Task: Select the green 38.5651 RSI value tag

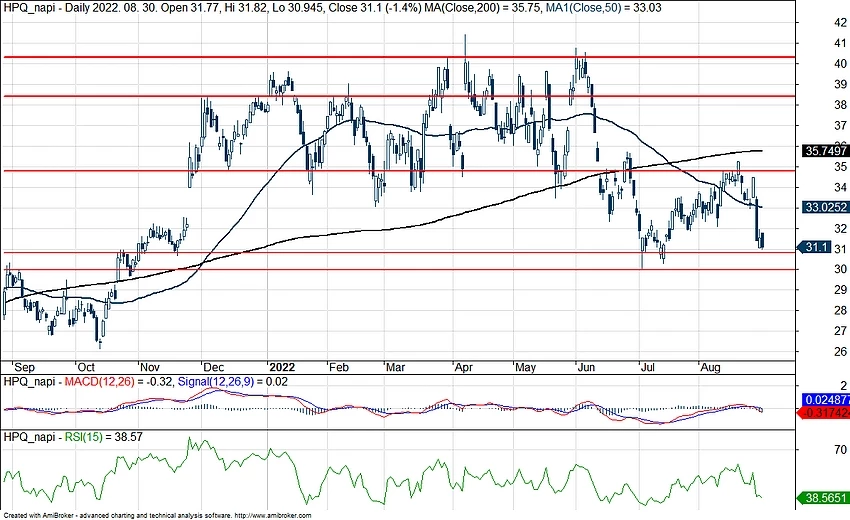Action: 825,497
